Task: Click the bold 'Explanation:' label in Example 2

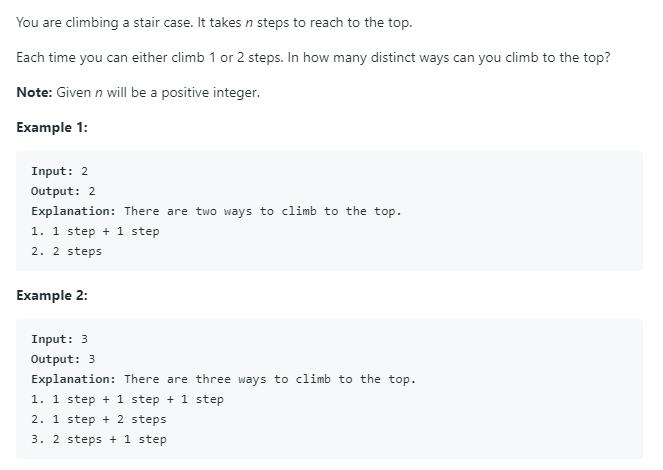Action: pos(74,379)
